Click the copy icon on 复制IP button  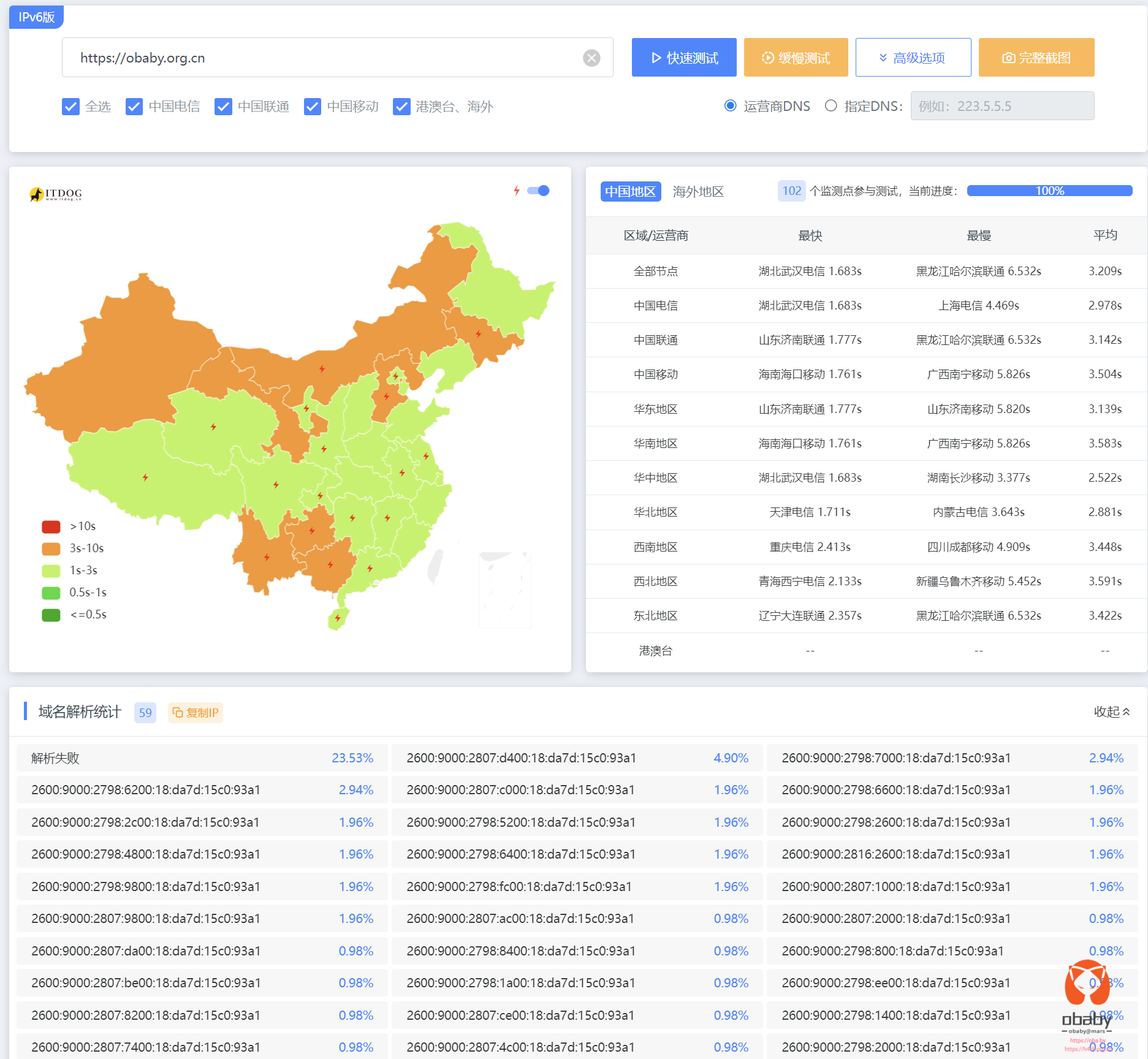178,712
